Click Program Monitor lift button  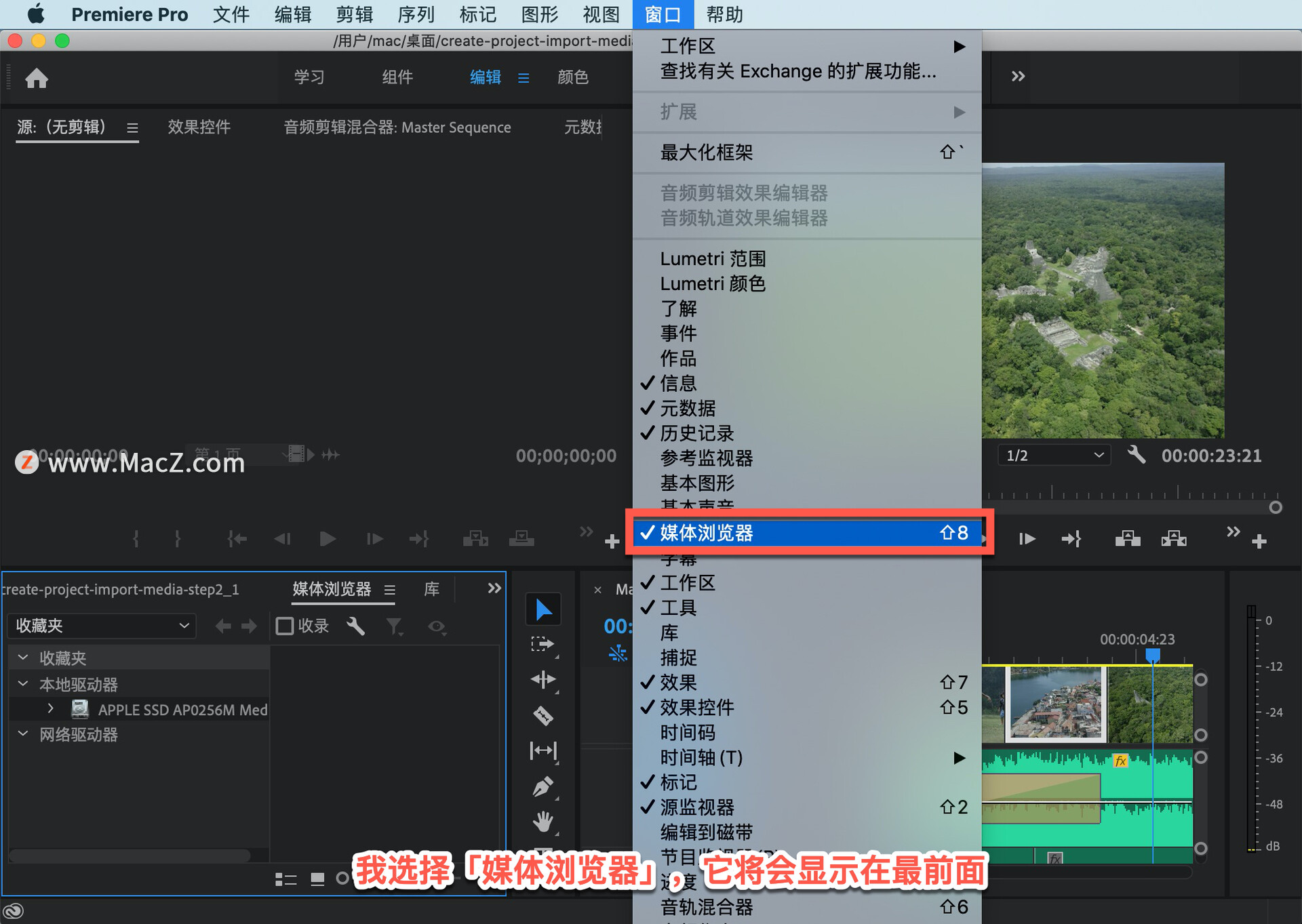pyautogui.click(x=1128, y=539)
